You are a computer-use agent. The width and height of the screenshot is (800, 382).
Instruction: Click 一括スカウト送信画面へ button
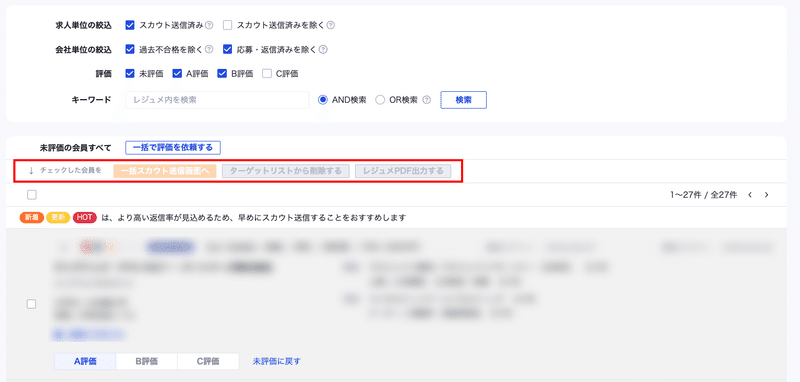pyautogui.click(x=165, y=171)
